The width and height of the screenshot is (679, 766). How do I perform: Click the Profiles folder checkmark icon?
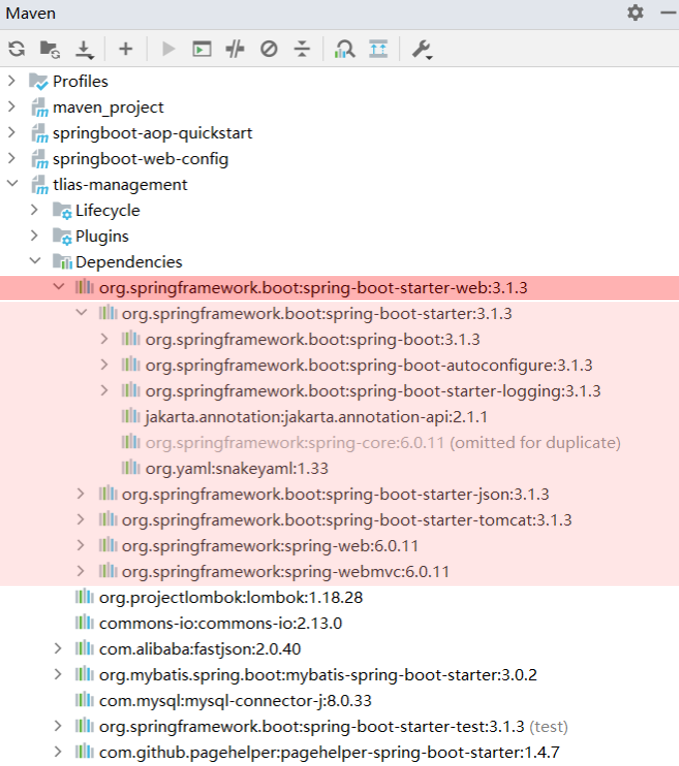click(38, 81)
